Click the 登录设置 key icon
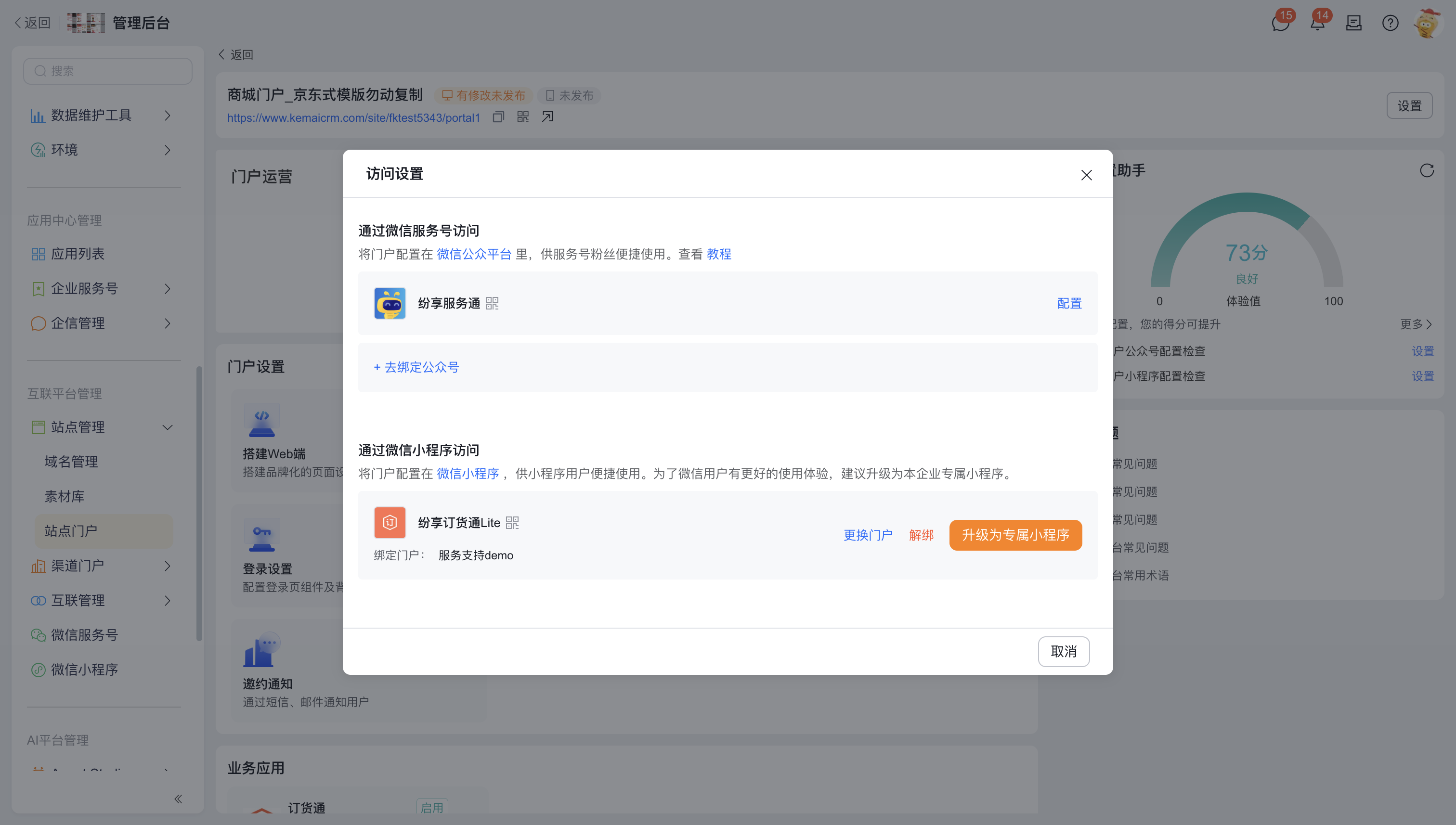The width and height of the screenshot is (1456, 825). [x=261, y=535]
